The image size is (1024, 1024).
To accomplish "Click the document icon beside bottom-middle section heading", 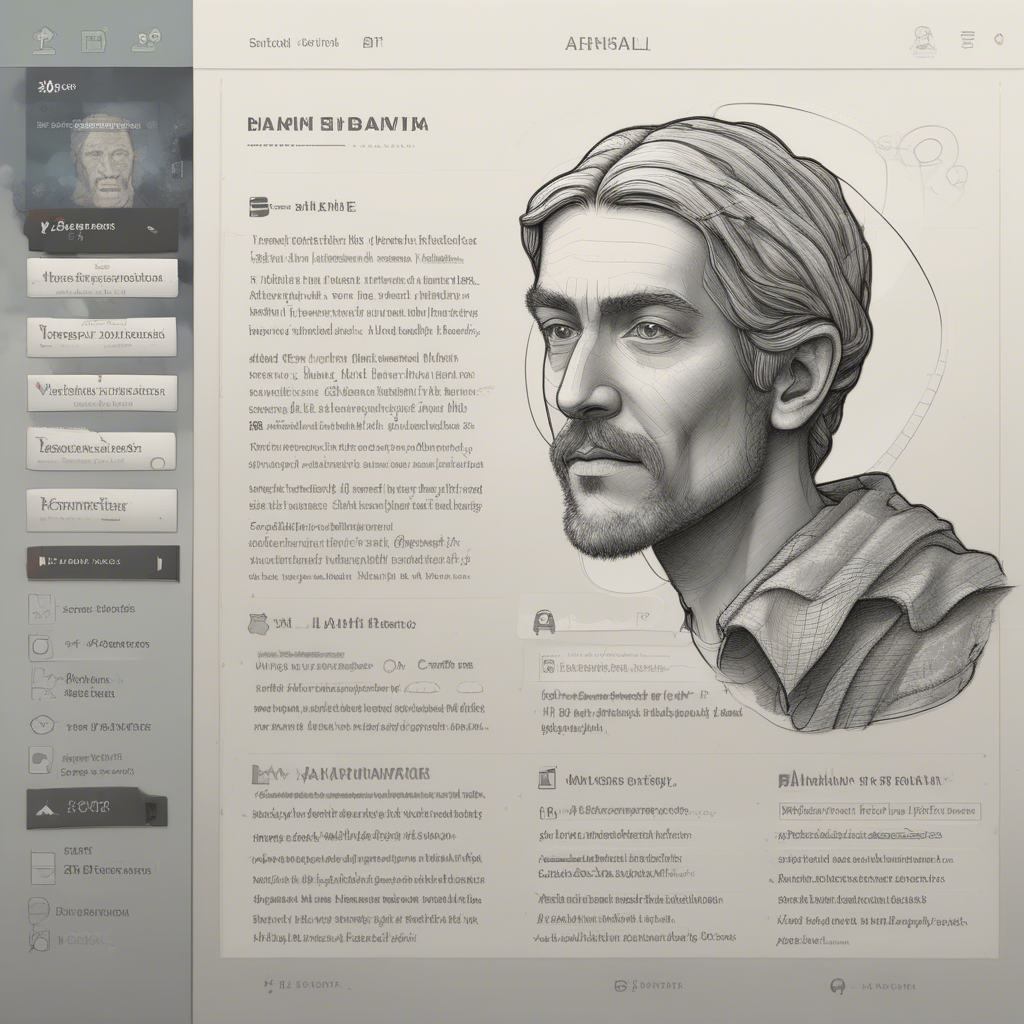I will [x=547, y=778].
